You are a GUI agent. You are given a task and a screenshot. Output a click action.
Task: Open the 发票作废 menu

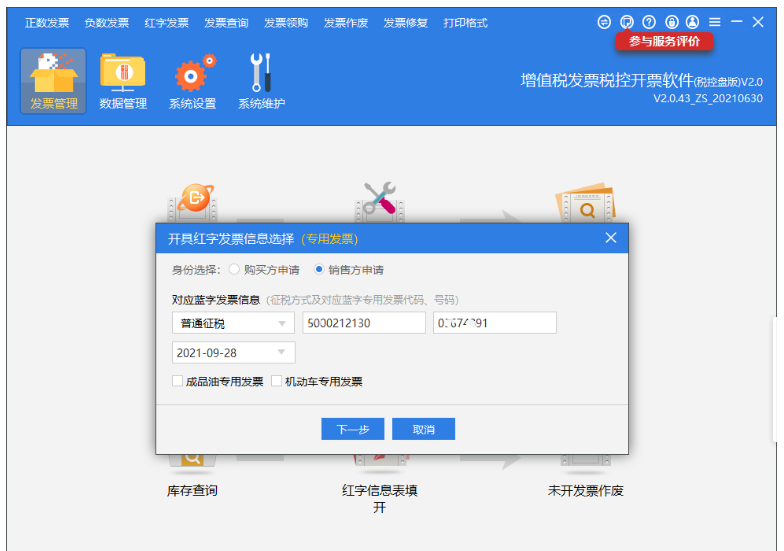pos(346,23)
